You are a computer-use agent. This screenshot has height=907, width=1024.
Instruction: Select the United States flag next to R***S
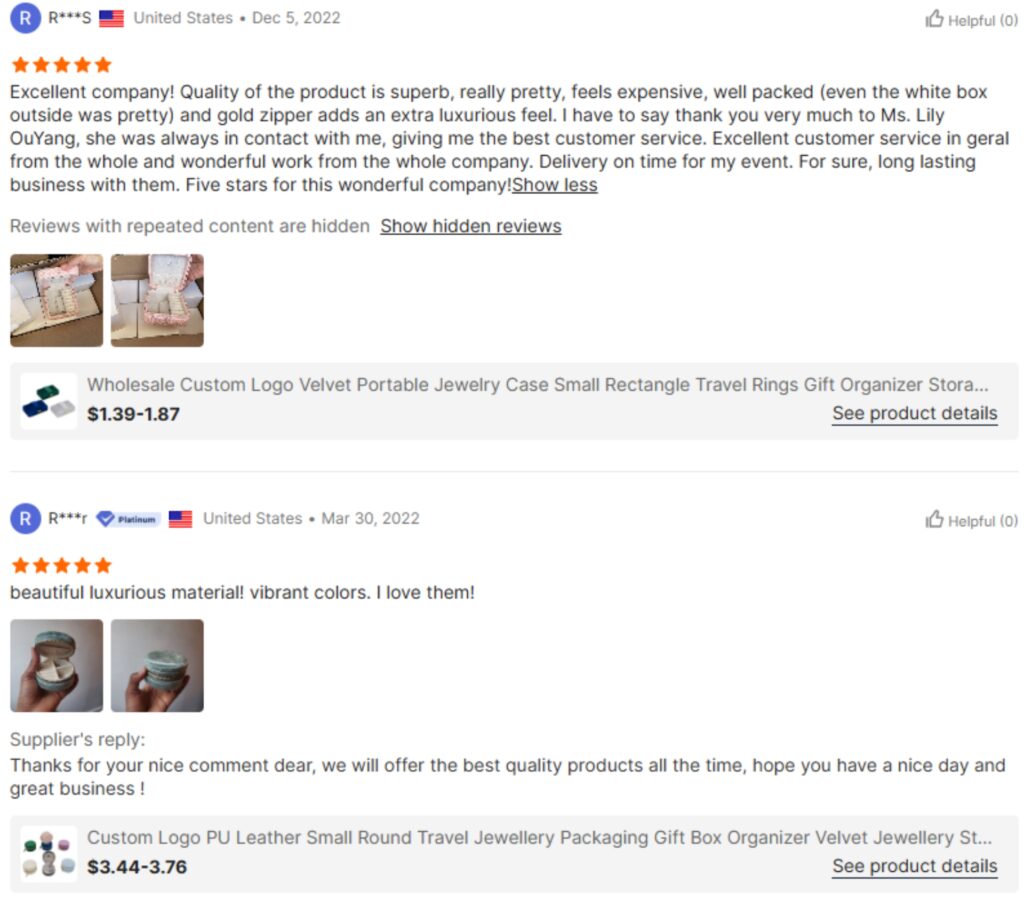(110, 17)
